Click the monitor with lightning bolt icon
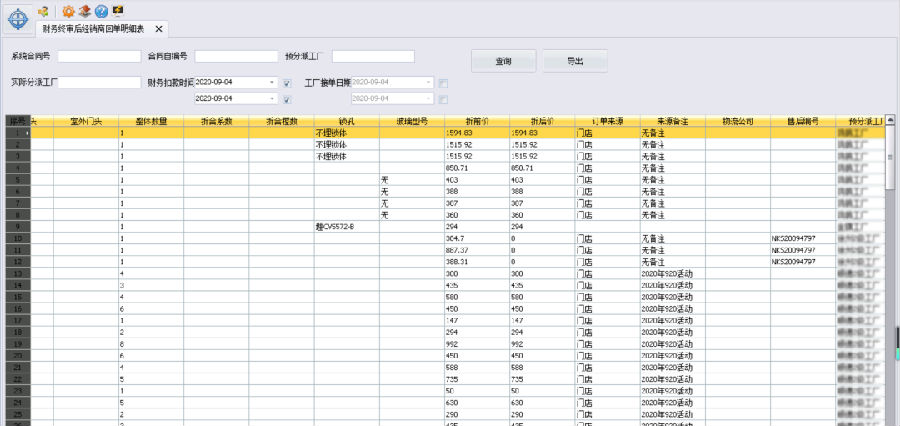 (x=118, y=11)
